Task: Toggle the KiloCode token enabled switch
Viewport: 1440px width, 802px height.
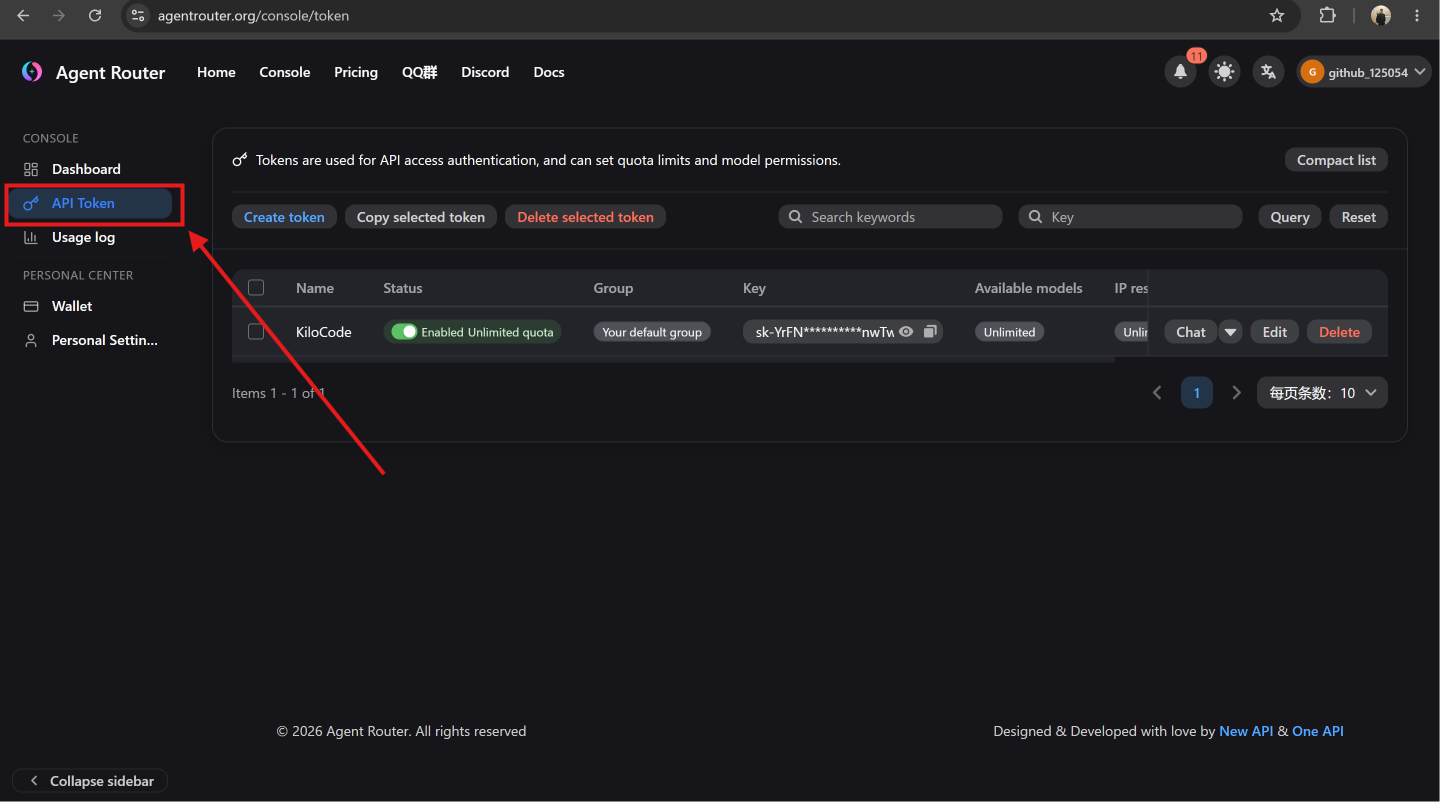Action: tap(404, 332)
